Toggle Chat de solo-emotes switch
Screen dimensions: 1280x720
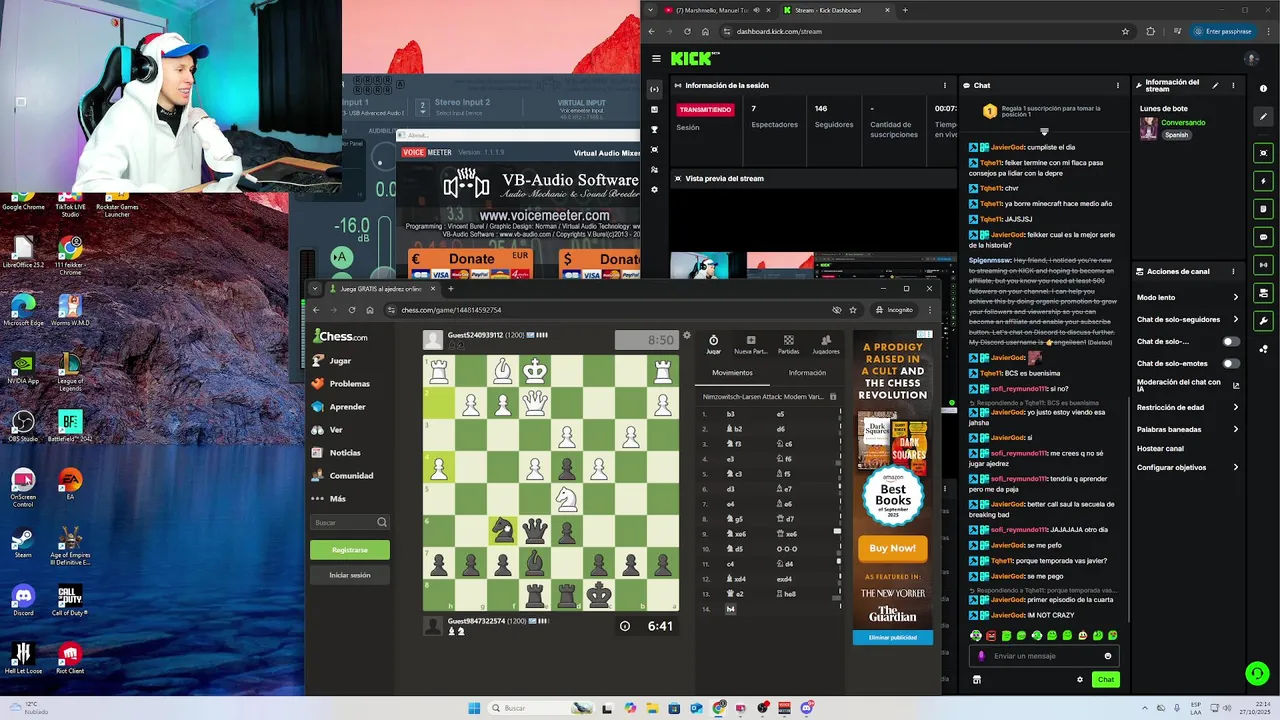click(x=1231, y=363)
